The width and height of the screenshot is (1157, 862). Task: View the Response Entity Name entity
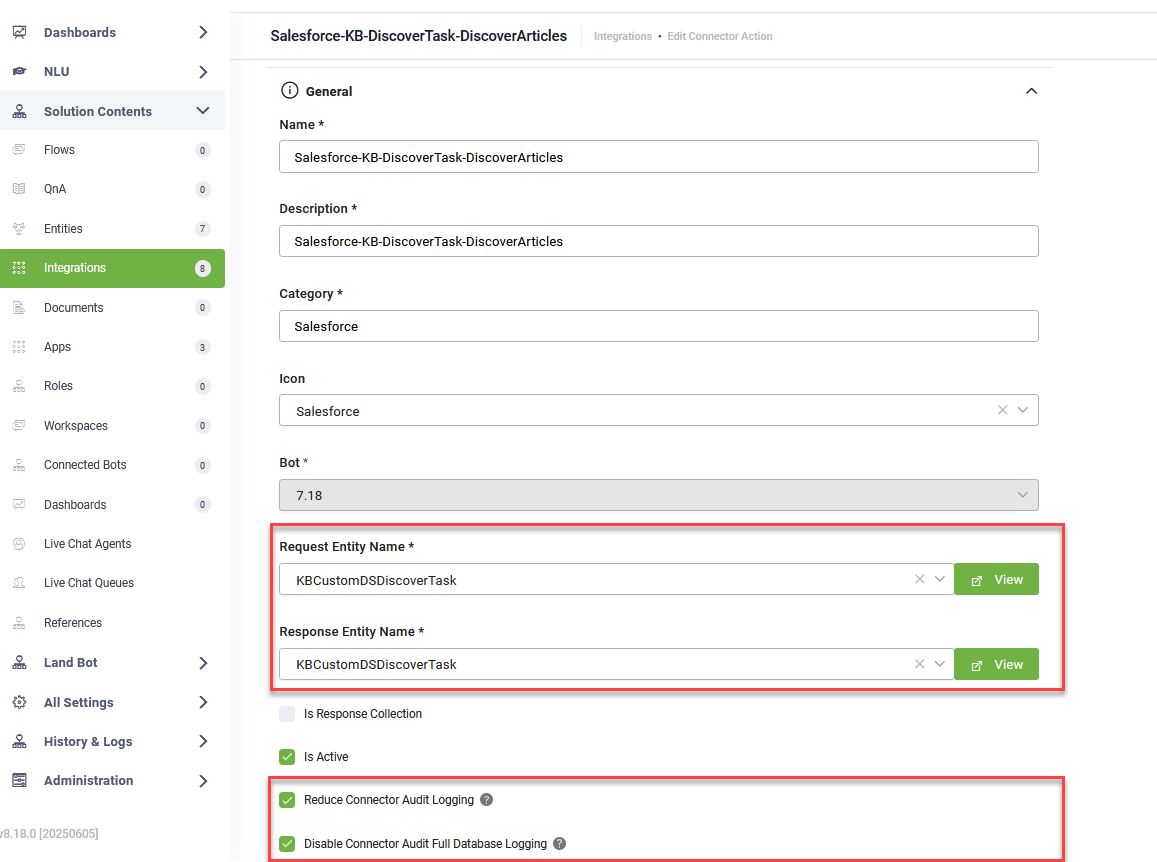(x=996, y=664)
